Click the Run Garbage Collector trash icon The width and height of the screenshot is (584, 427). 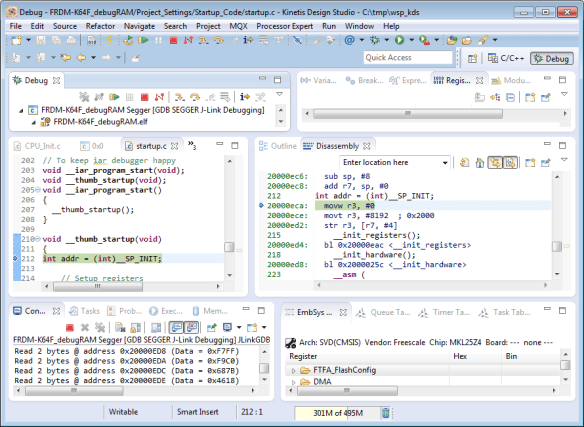[x=386, y=412]
